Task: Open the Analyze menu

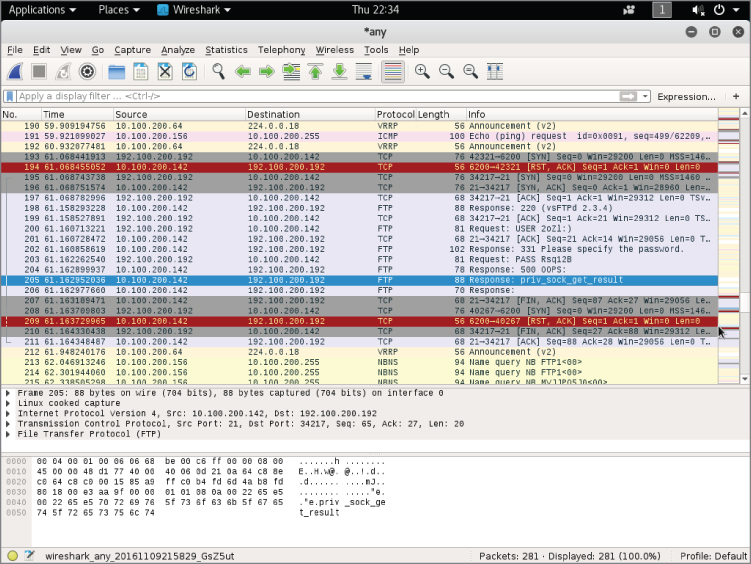Action: point(178,50)
